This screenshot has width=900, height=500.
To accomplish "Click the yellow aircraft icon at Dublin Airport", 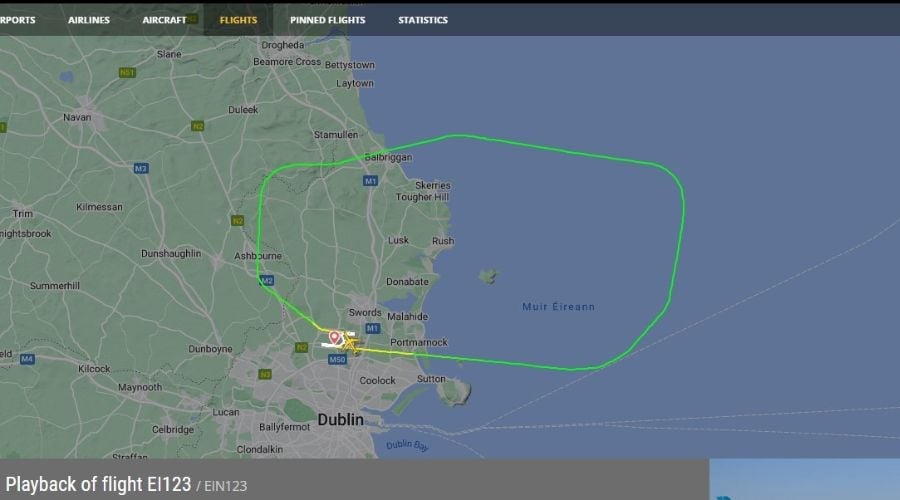I will pos(350,344).
